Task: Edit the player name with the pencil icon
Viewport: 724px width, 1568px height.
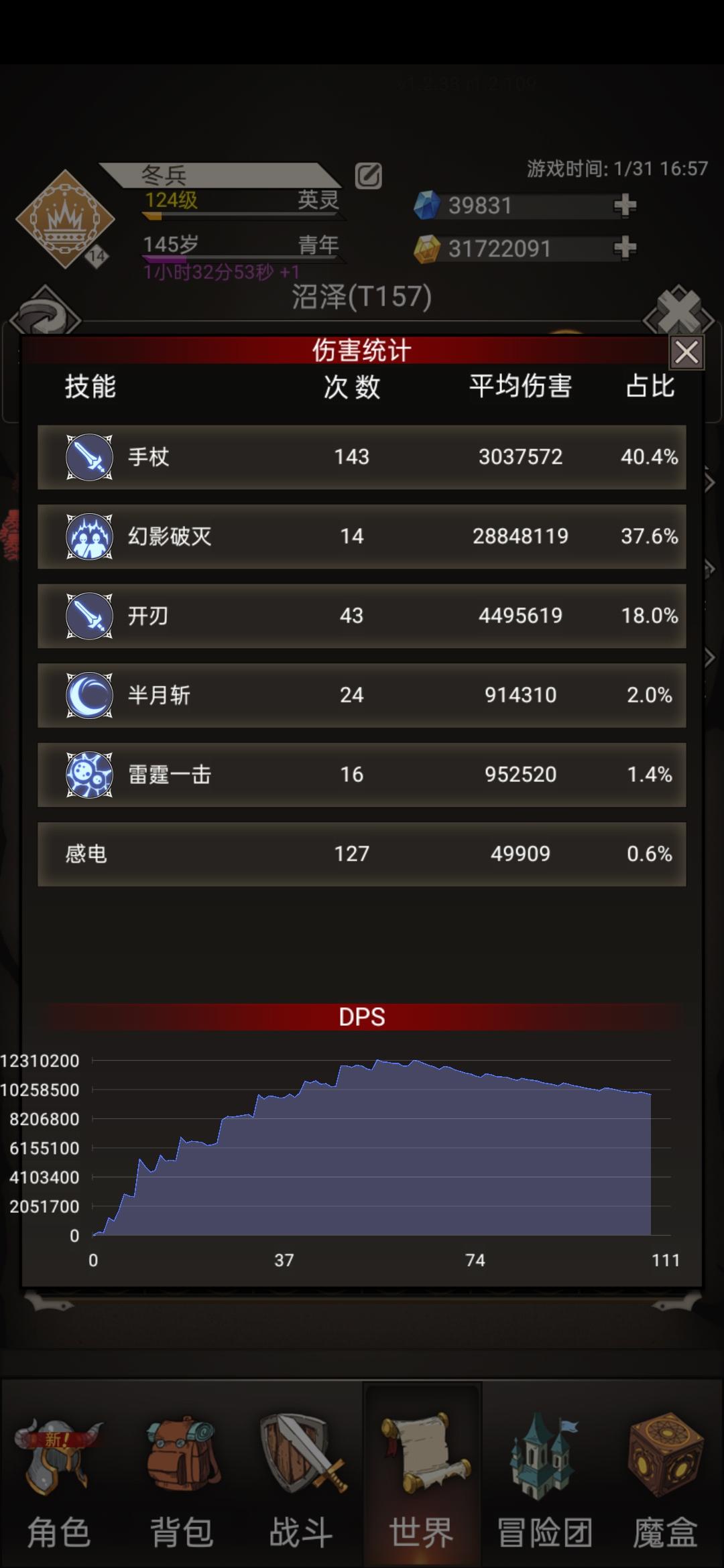Action: (368, 176)
